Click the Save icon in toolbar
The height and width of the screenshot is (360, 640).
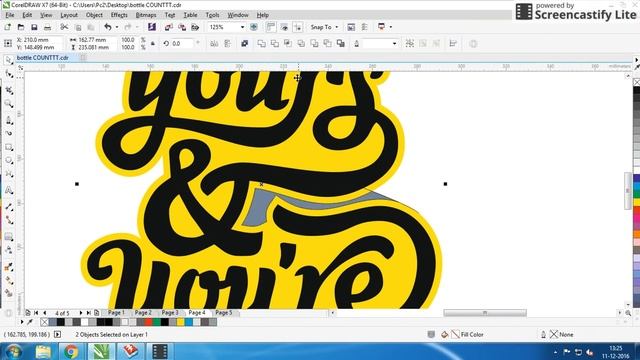point(34,27)
